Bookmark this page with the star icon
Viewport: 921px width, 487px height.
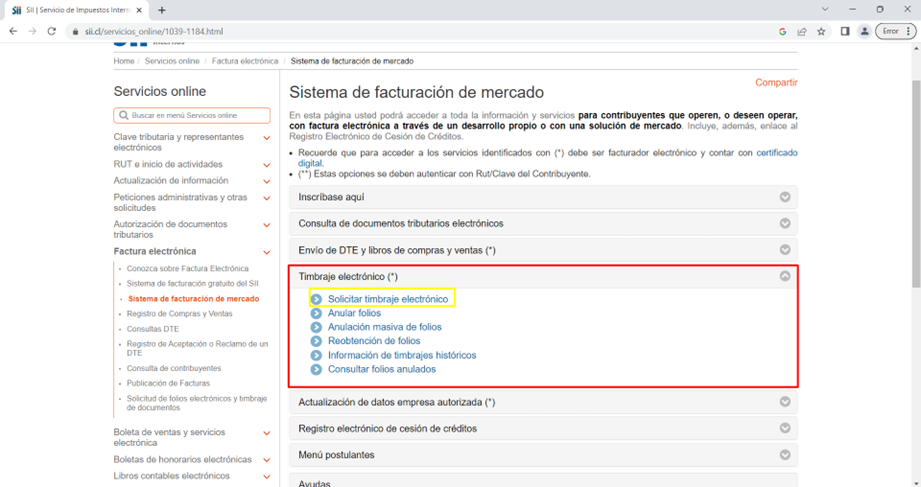pos(821,31)
